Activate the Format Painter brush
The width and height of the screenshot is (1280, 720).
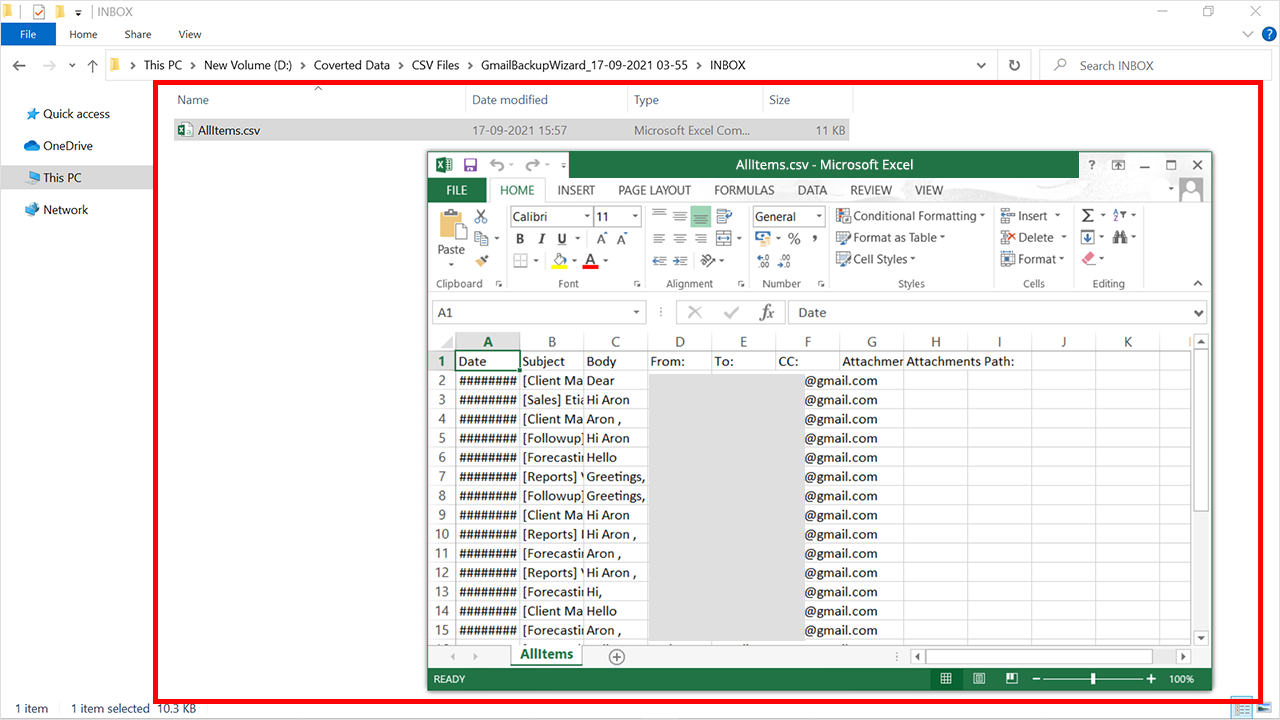coord(482,260)
